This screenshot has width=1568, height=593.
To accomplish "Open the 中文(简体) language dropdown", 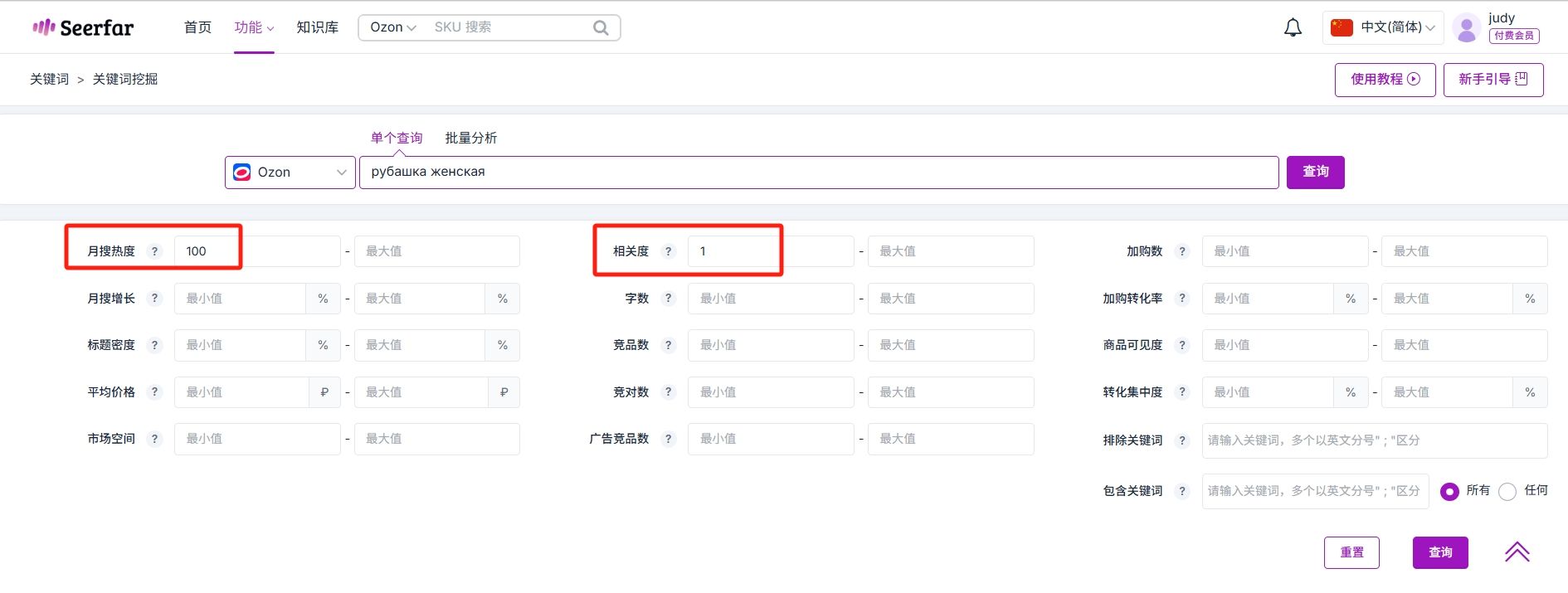I will pos(1383,27).
